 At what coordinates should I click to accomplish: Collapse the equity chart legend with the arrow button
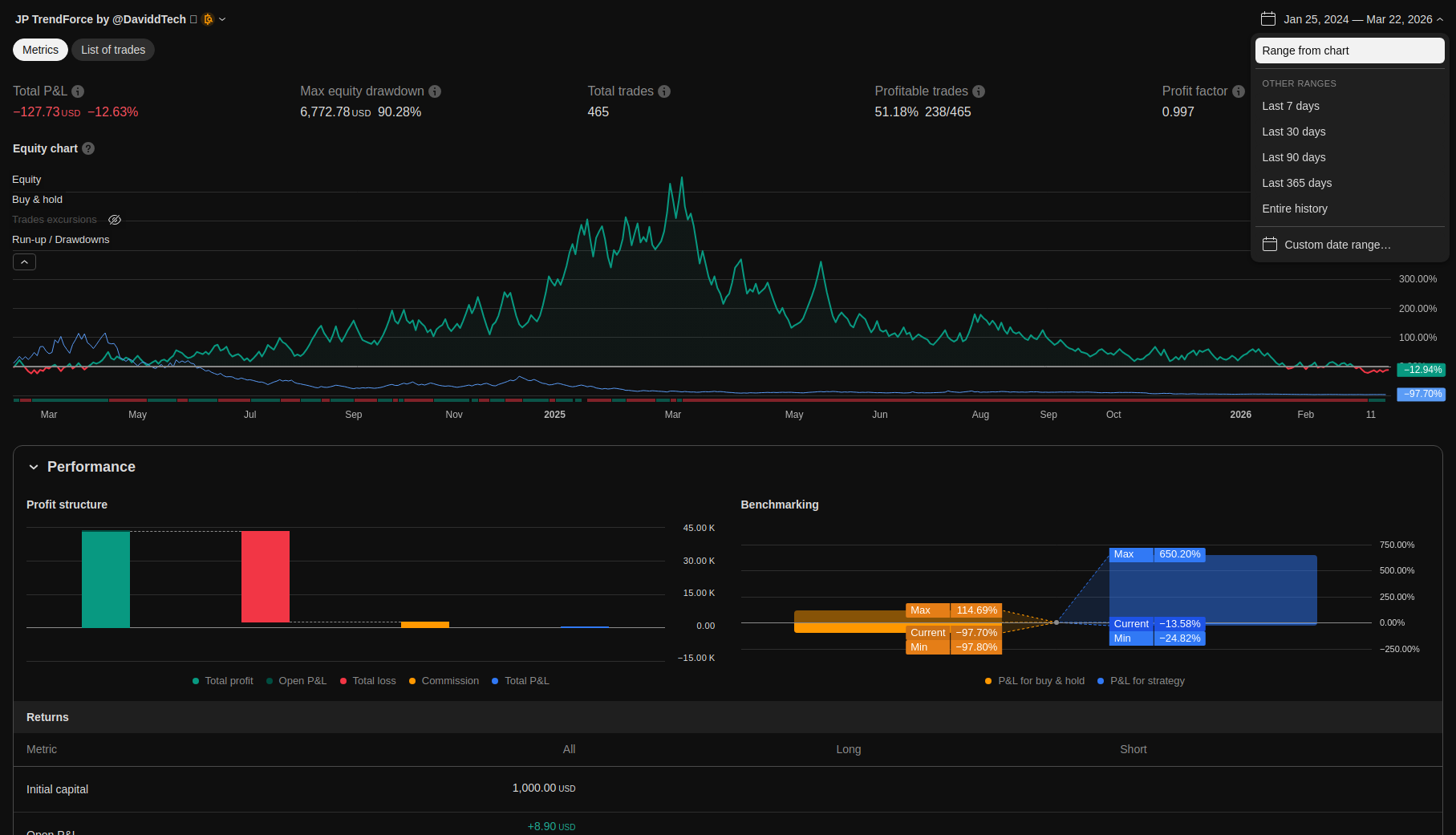(x=24, y=262)
